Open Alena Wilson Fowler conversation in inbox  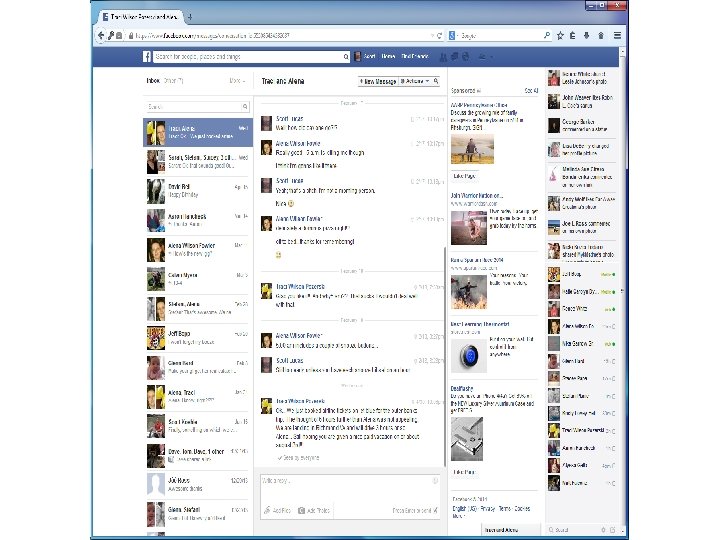click(198, 249)
